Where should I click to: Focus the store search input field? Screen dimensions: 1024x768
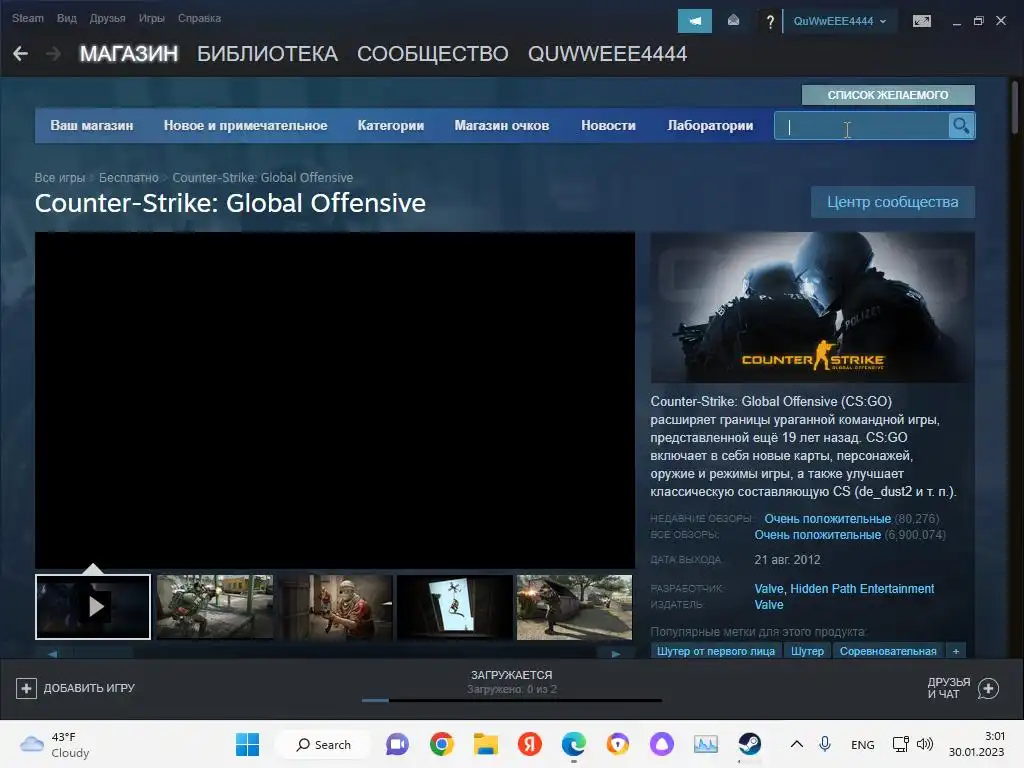(x=861, y=125)
